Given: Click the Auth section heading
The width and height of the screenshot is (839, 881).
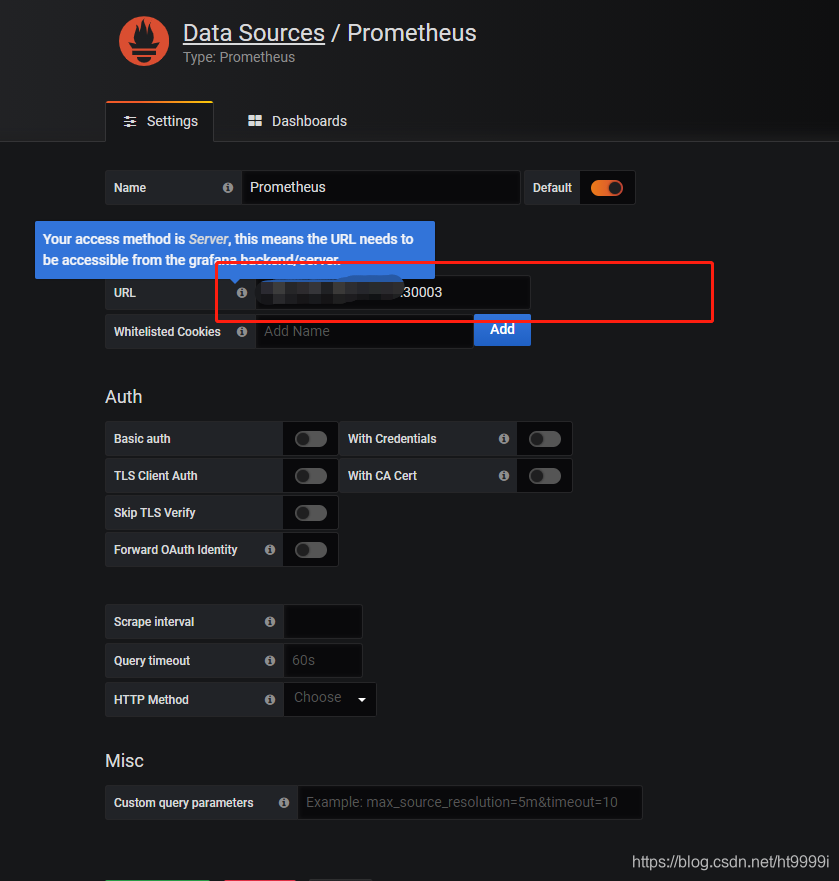Looking at the screenshot, I should 124,397.
